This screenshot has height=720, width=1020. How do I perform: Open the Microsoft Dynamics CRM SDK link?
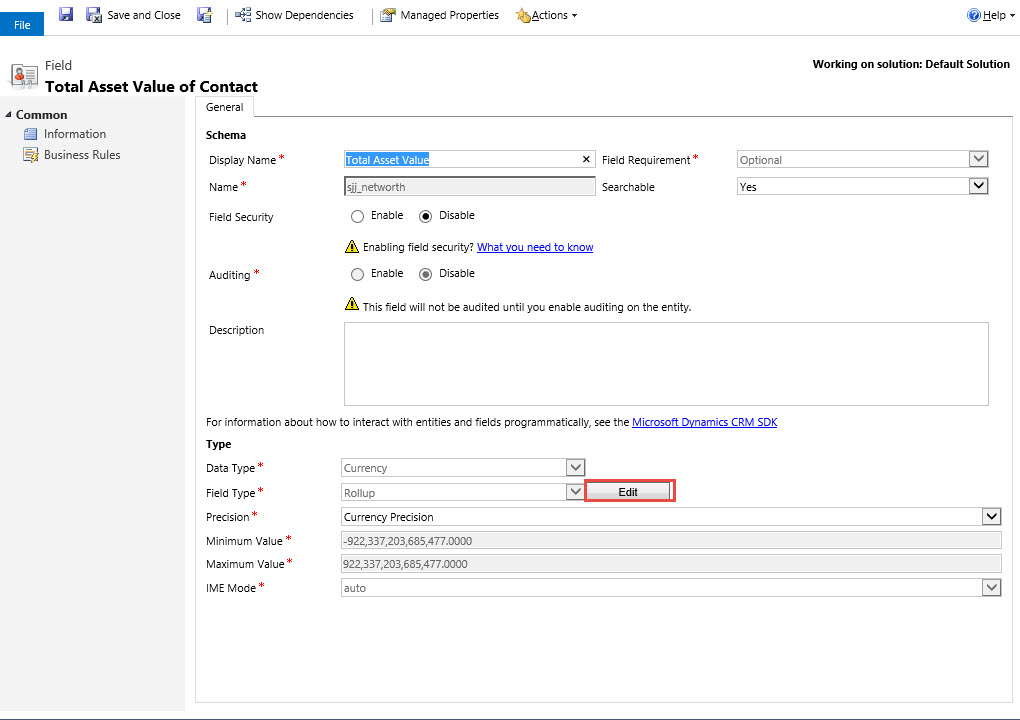(704, 422)
